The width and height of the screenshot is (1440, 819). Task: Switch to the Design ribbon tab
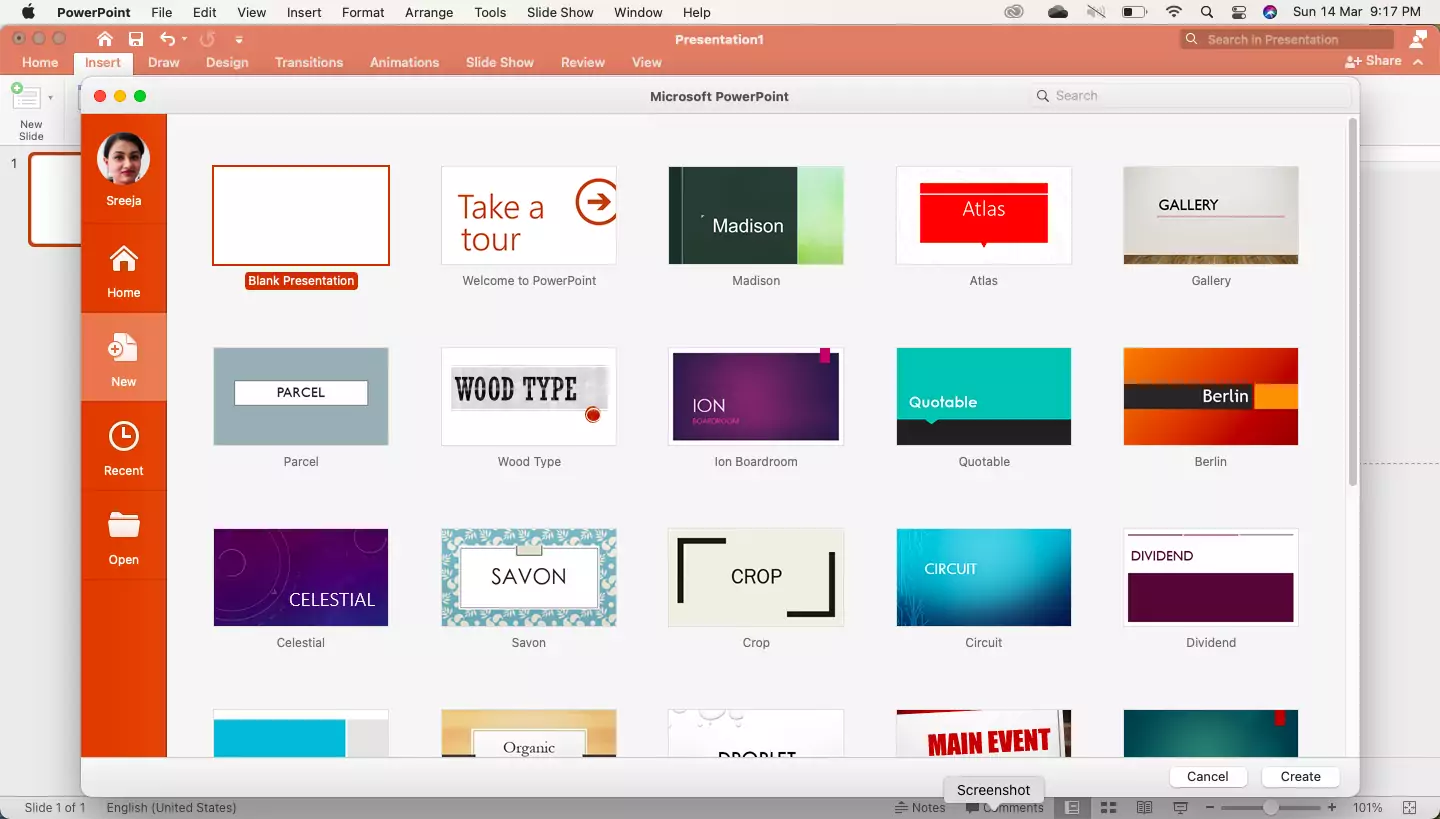tap(227, 62)
